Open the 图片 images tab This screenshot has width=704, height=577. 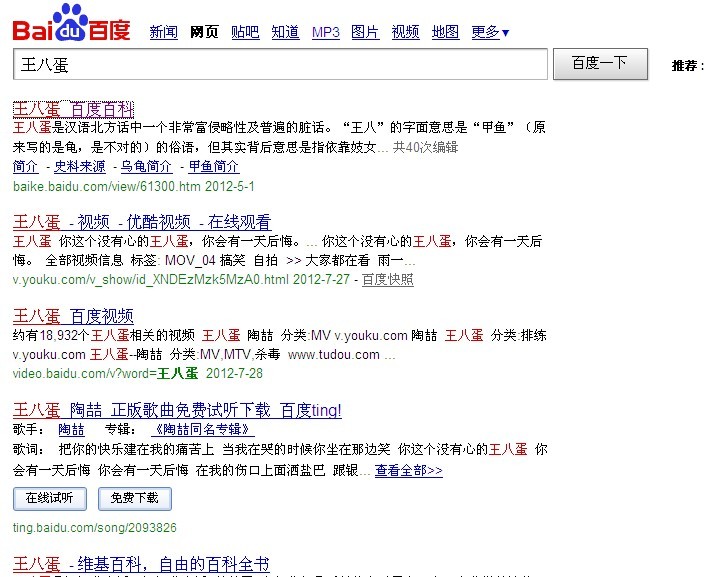tap(365, 32)
